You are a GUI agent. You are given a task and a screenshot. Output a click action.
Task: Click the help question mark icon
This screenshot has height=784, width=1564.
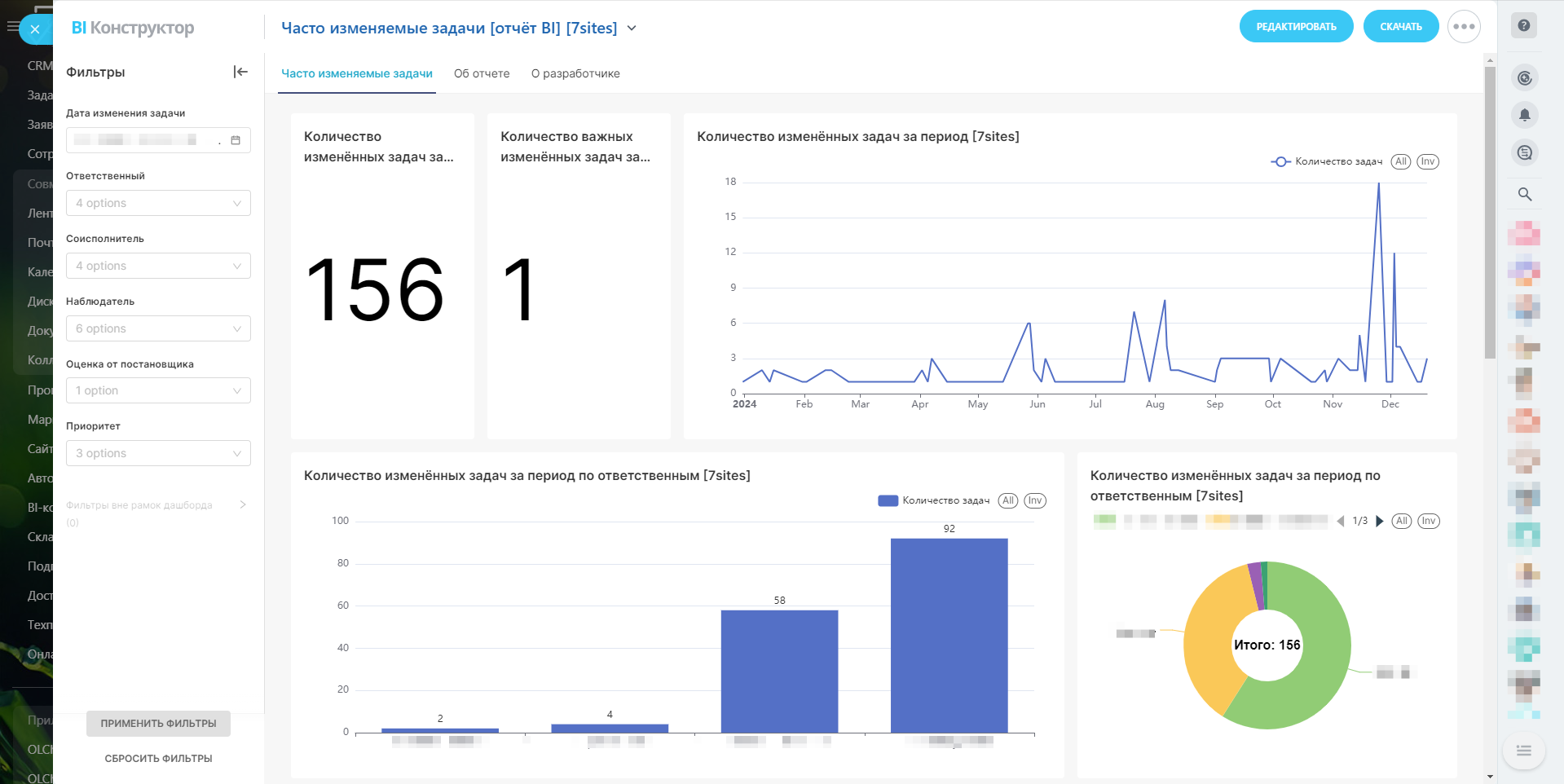pyautogui.click(x=1523, y=25)
